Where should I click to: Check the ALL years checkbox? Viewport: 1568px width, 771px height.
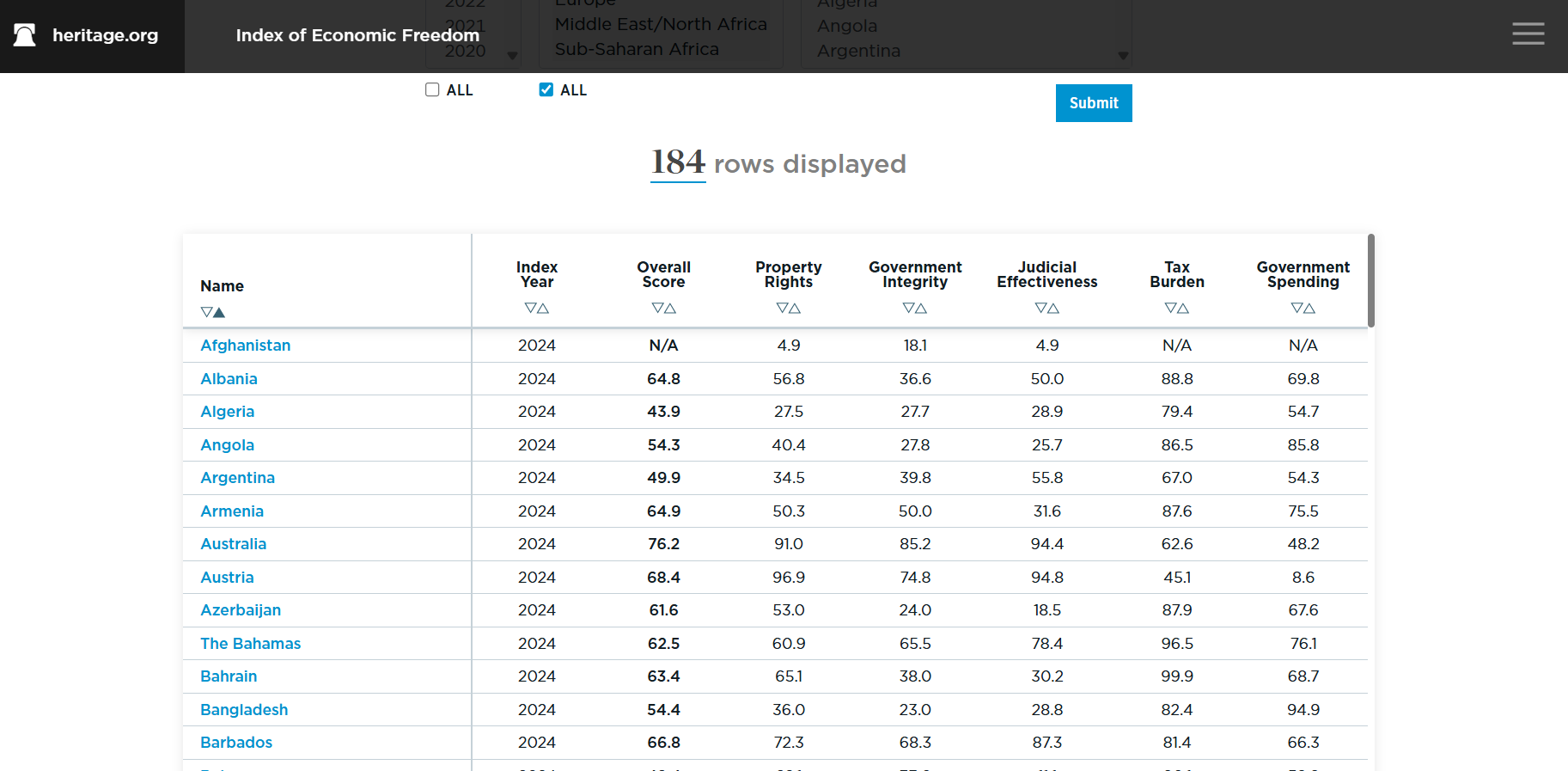[432, 89]
